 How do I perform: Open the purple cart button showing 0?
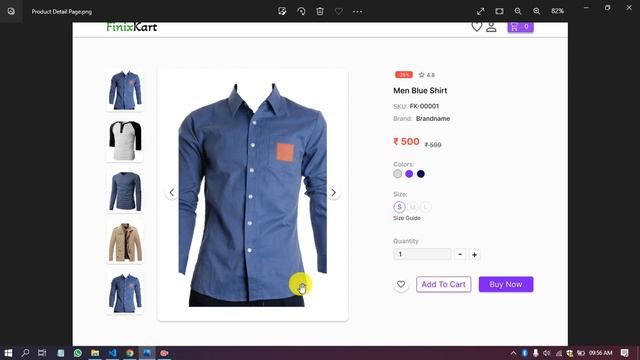[520, 27]
